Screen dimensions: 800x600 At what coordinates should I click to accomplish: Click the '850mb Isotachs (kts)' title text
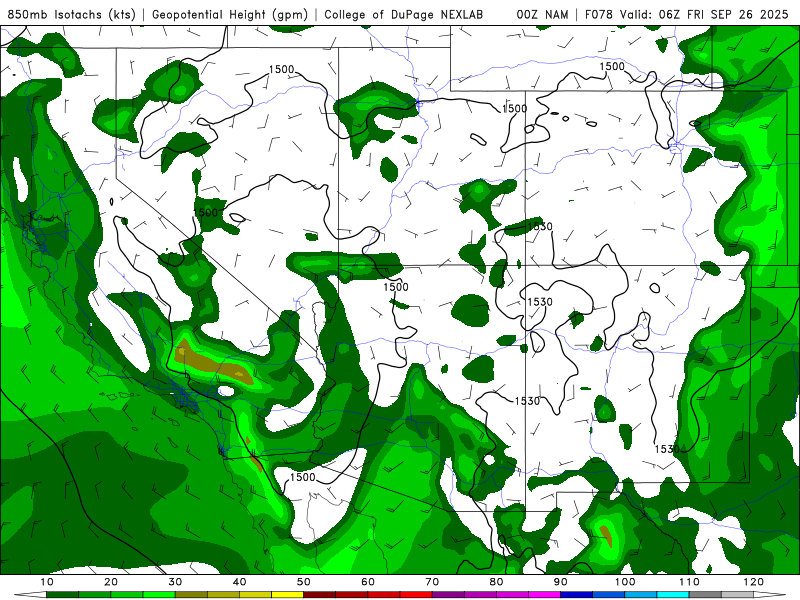point(72,15)
